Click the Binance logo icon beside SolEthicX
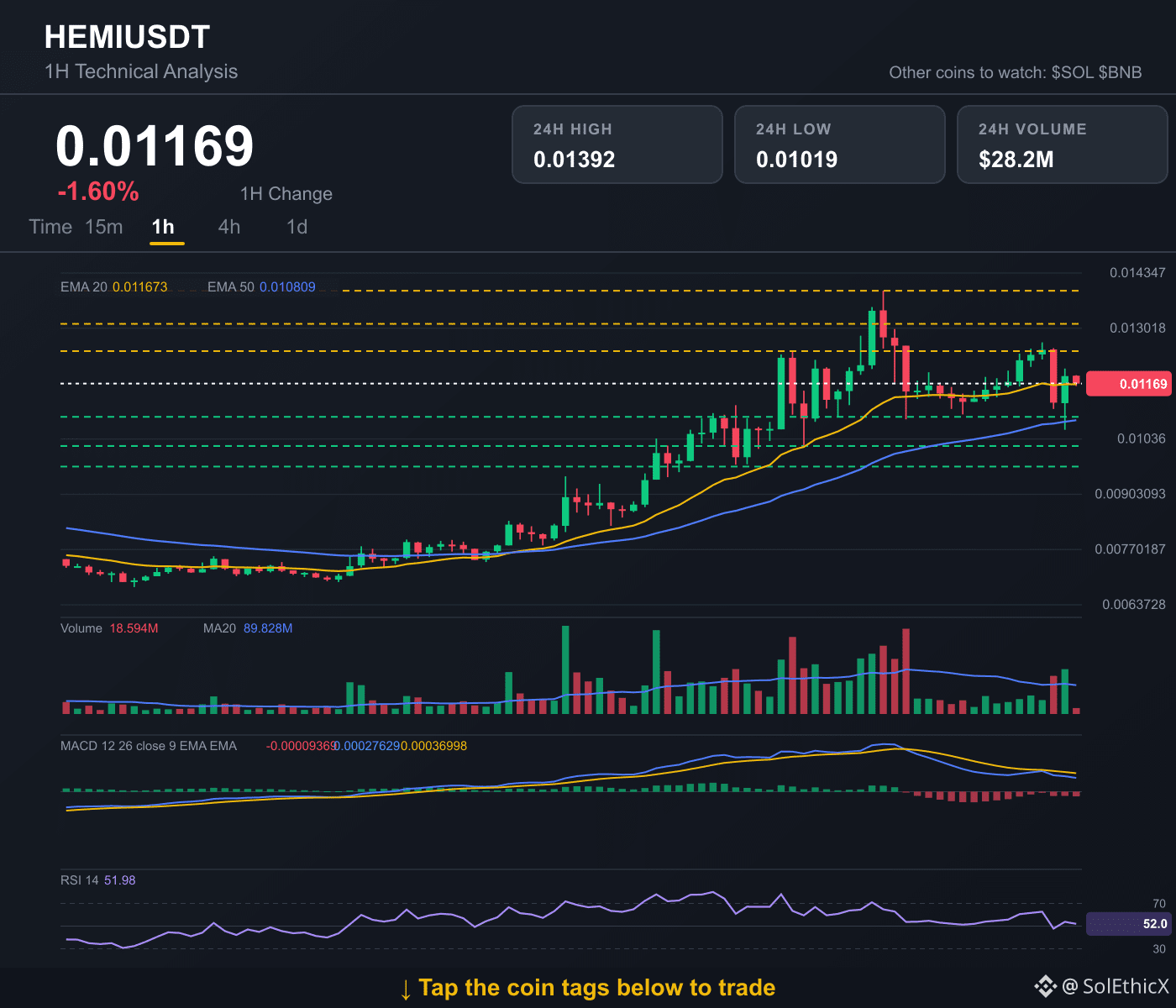The width and height of the screenshot is (1176, 1008). [x=1045, y=986]
